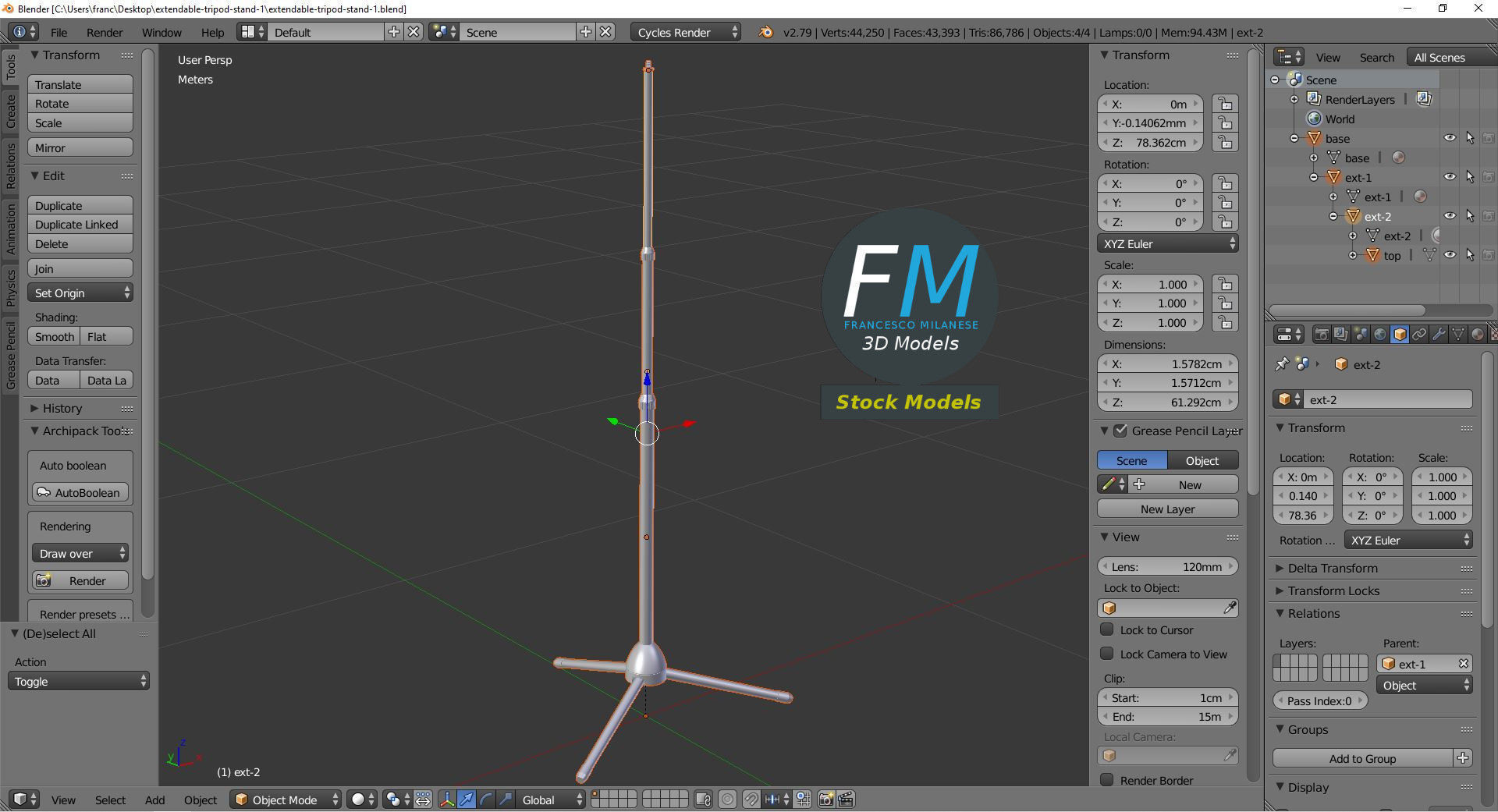This screenshot has width=1498, height=812.
Task: Lock the X location with padlock icon
Action: point(1225,104)
